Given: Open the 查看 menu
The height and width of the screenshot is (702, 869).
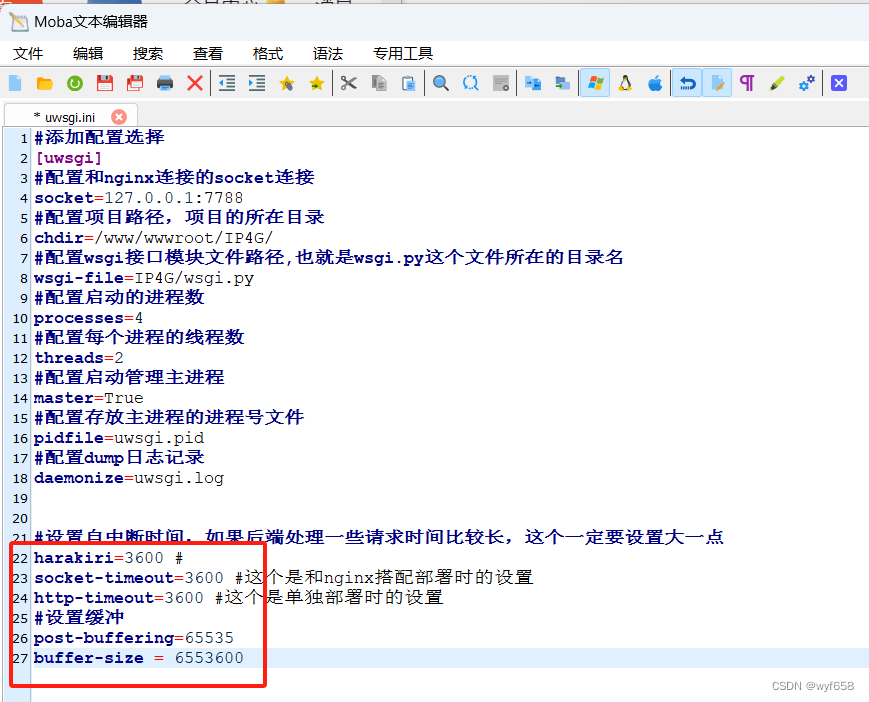Looking at the screenshot, I should tap(208, 54).
